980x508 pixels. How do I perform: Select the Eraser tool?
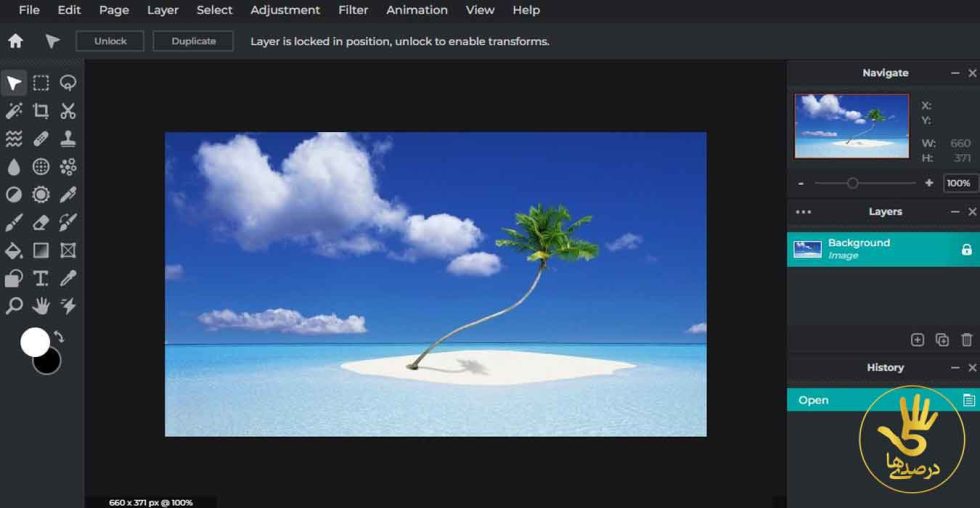pos(41,222)
